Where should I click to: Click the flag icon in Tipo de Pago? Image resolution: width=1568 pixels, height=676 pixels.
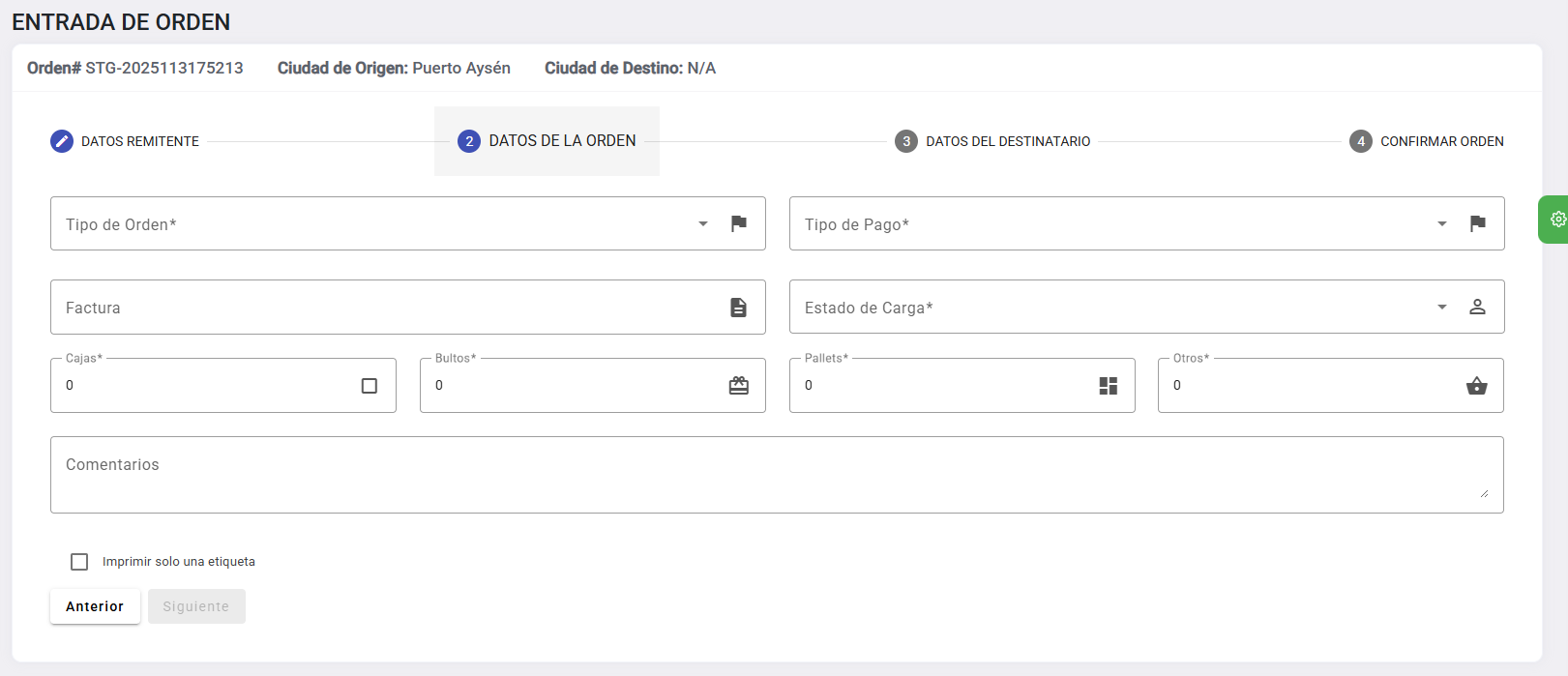(1477, 223)
